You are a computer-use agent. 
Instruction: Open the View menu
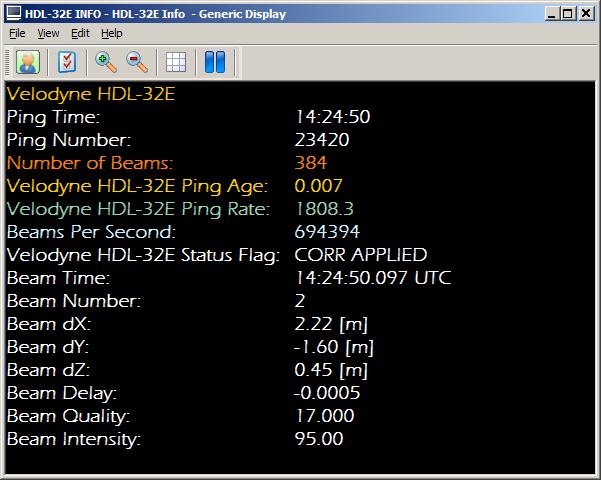click(x=48, y=33)
